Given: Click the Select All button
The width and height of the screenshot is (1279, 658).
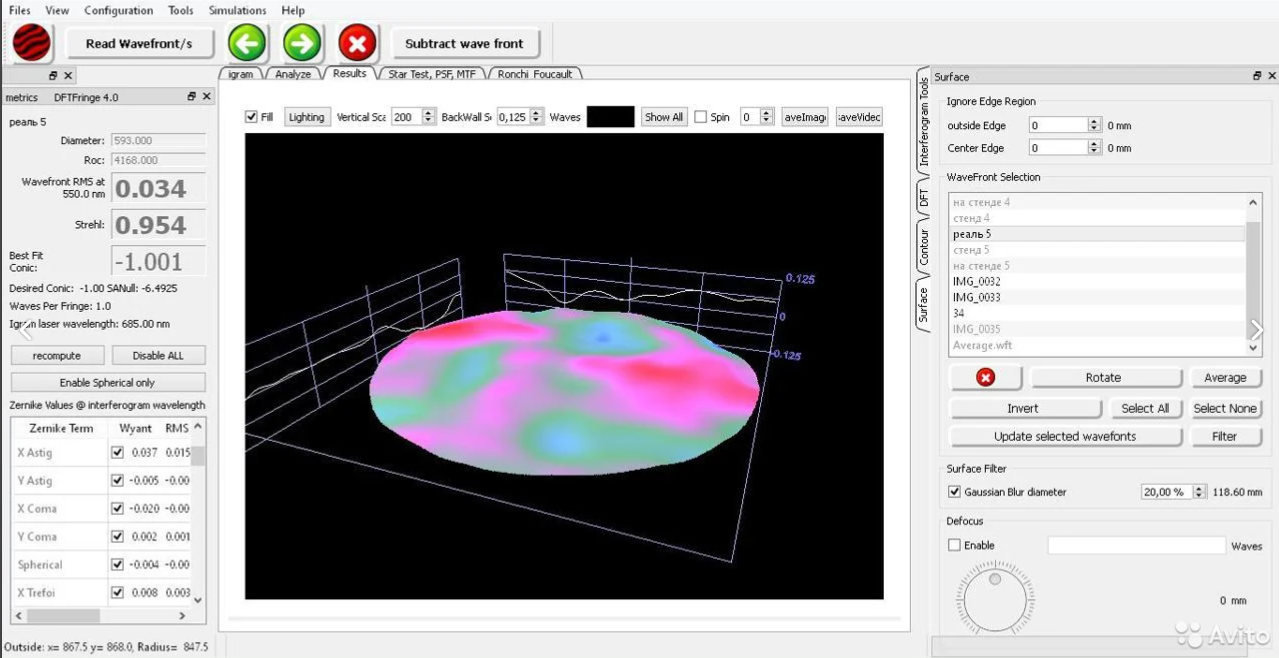Looking at the screenshot, I should coord(1145,408).
